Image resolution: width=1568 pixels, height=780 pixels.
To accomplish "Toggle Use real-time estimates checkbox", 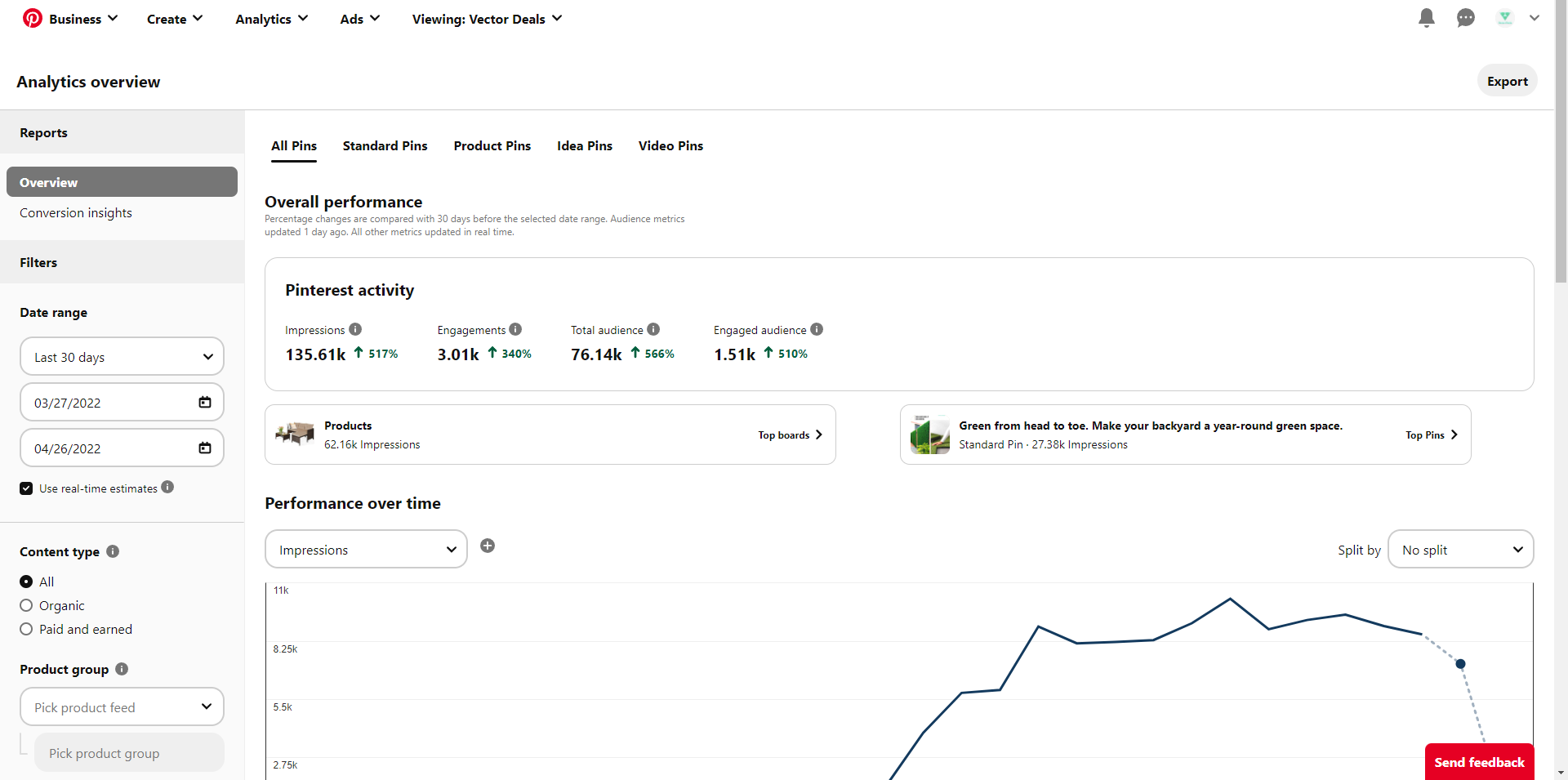I will point(26,488).
